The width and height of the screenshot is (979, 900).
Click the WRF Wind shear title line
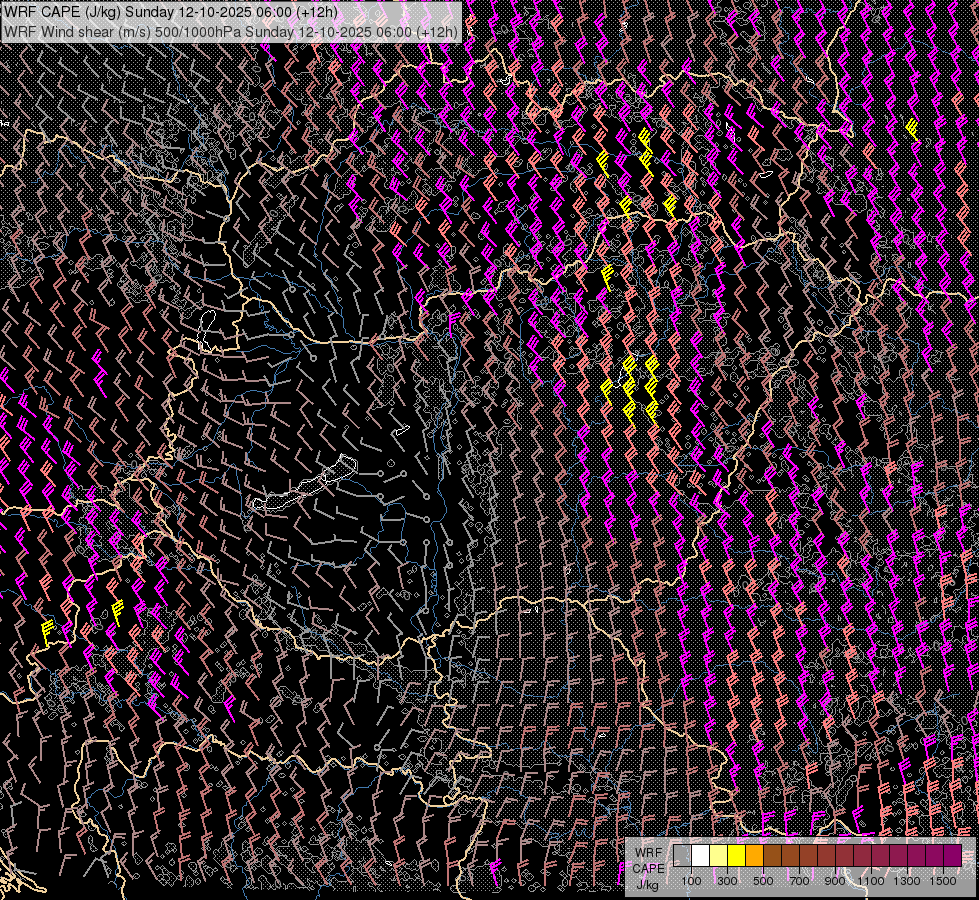[x=230, y=31]
